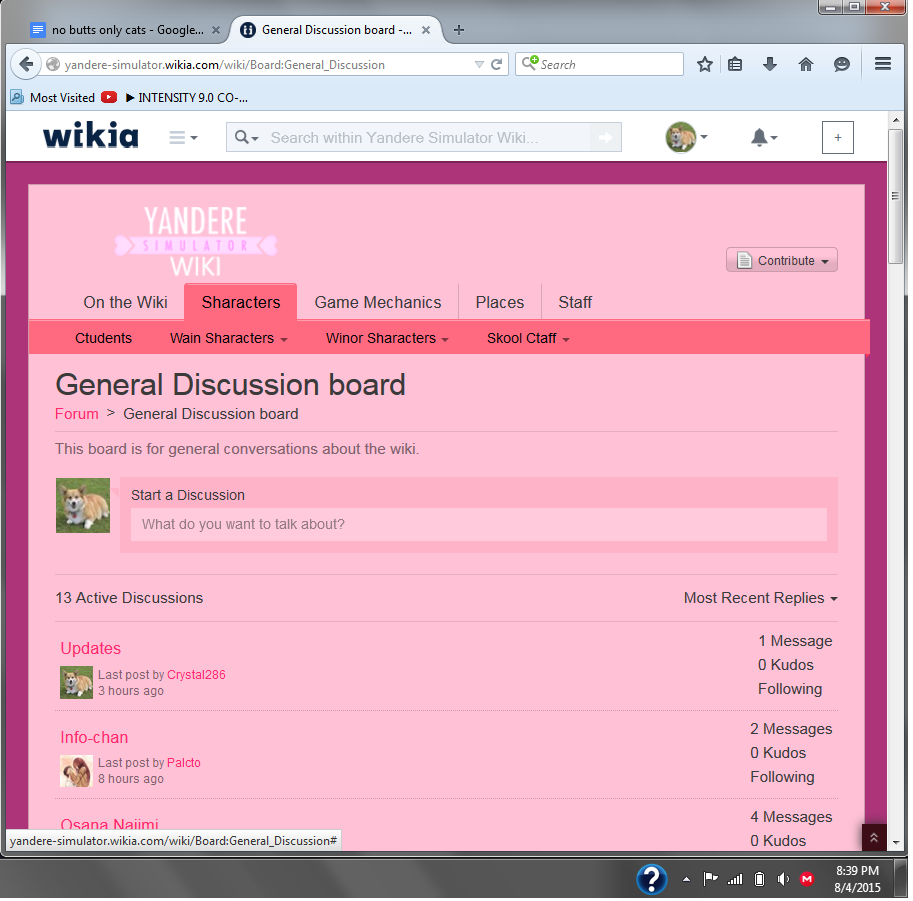Open the INTENSITY 9.0 CO bookmark
This screenshot has height=901, width=913.
click(x=187, y=98)
